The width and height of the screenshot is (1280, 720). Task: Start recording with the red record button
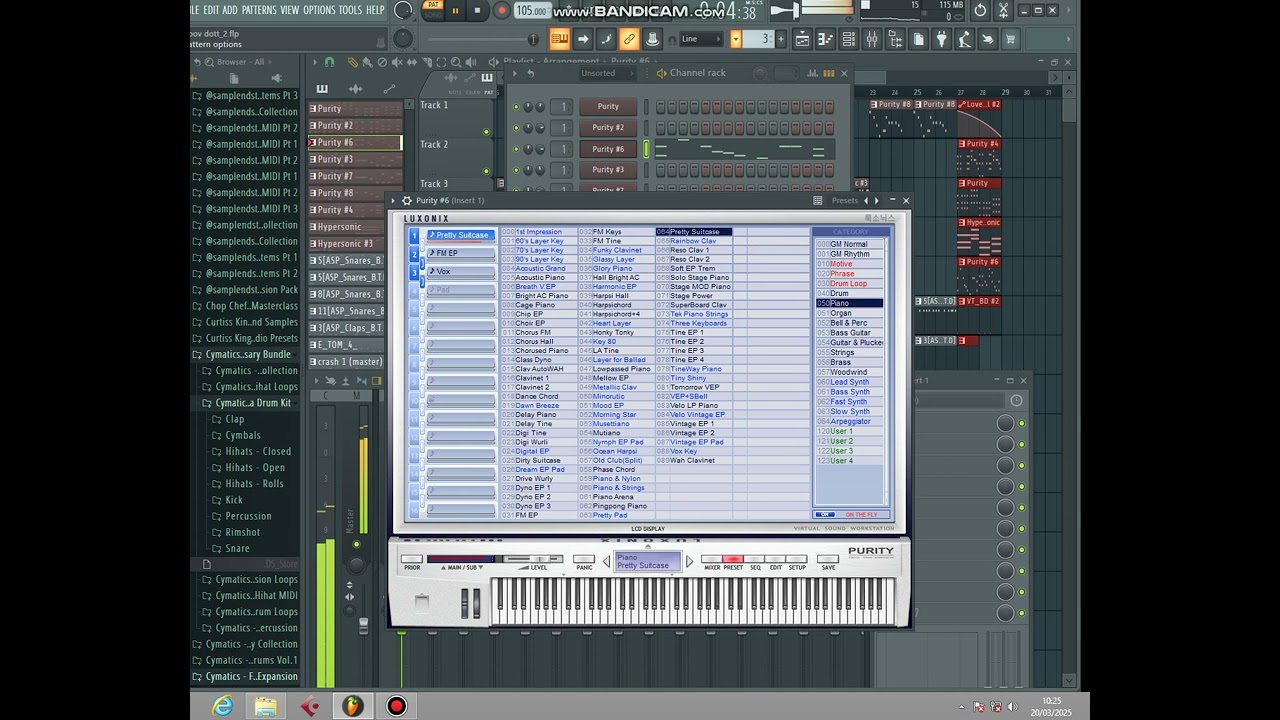pos(501,11)
